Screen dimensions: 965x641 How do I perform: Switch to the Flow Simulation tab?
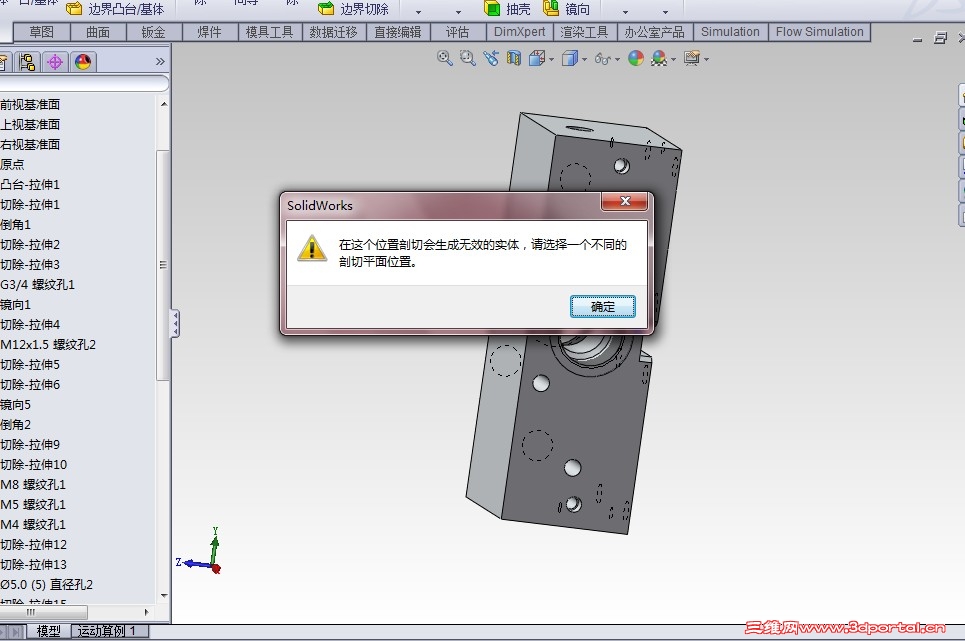(819, 32)
